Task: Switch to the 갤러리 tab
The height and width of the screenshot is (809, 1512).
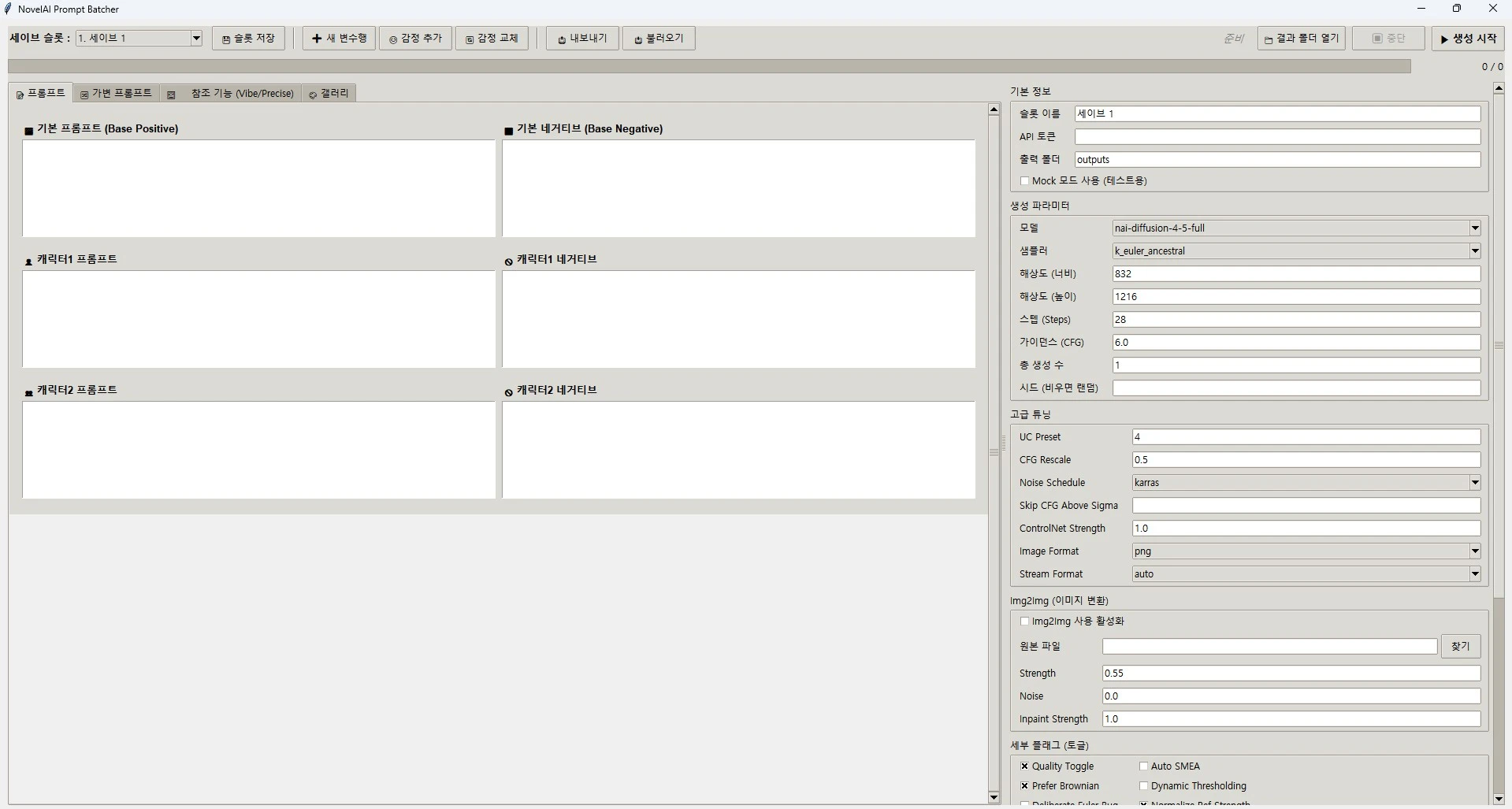Action: click(x=329, y=93)
